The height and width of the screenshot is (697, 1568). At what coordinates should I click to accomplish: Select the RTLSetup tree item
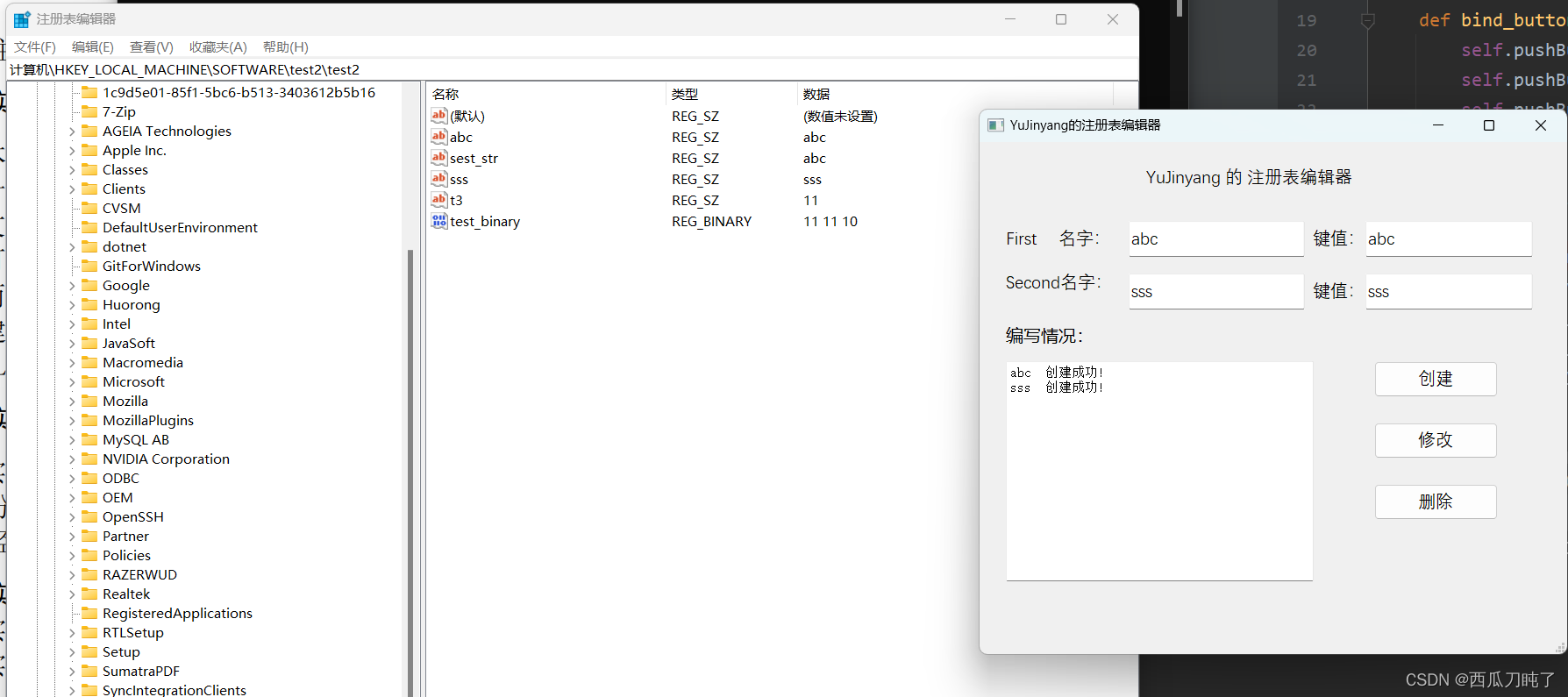133,632
